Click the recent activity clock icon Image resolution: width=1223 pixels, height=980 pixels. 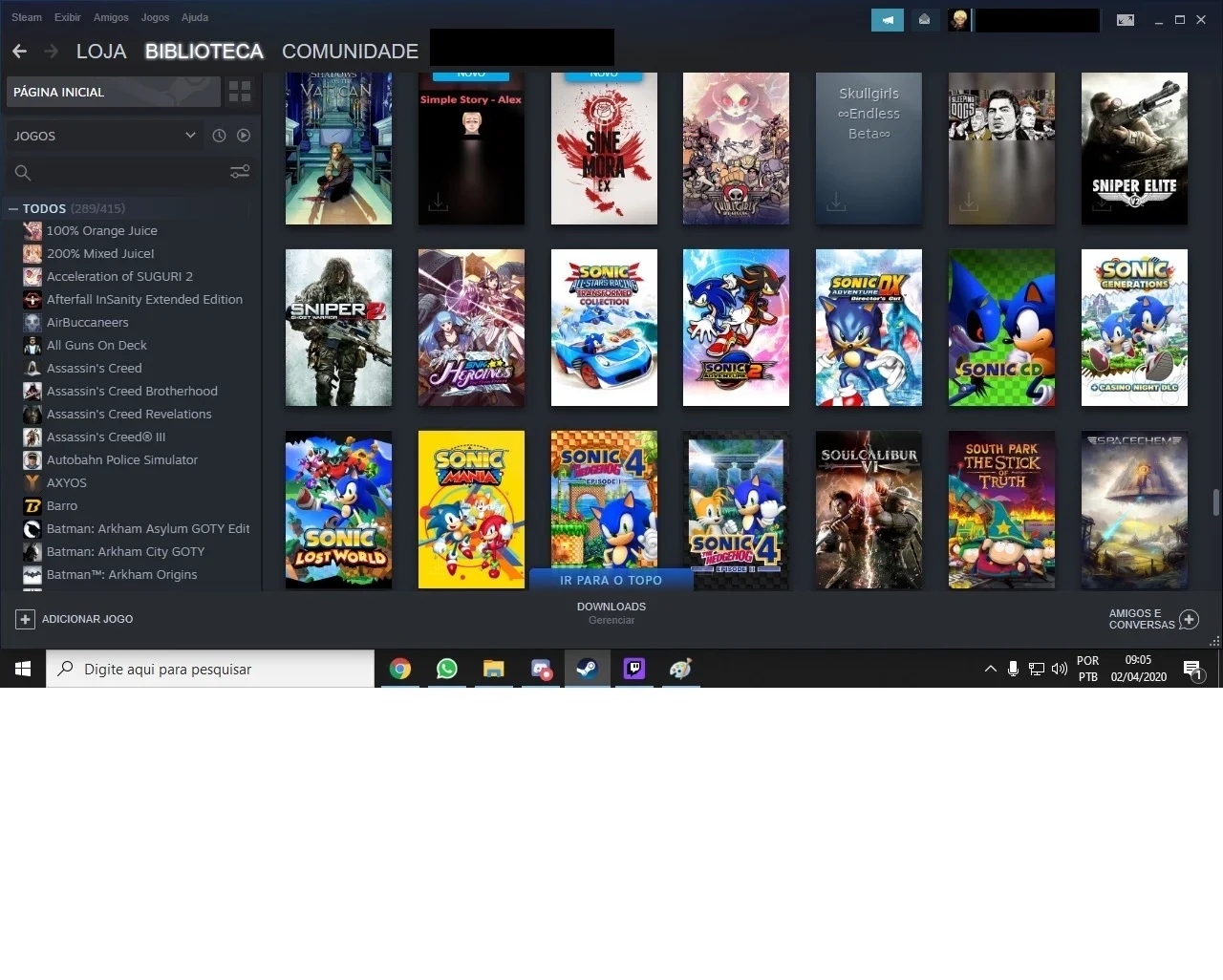(219, 136)
